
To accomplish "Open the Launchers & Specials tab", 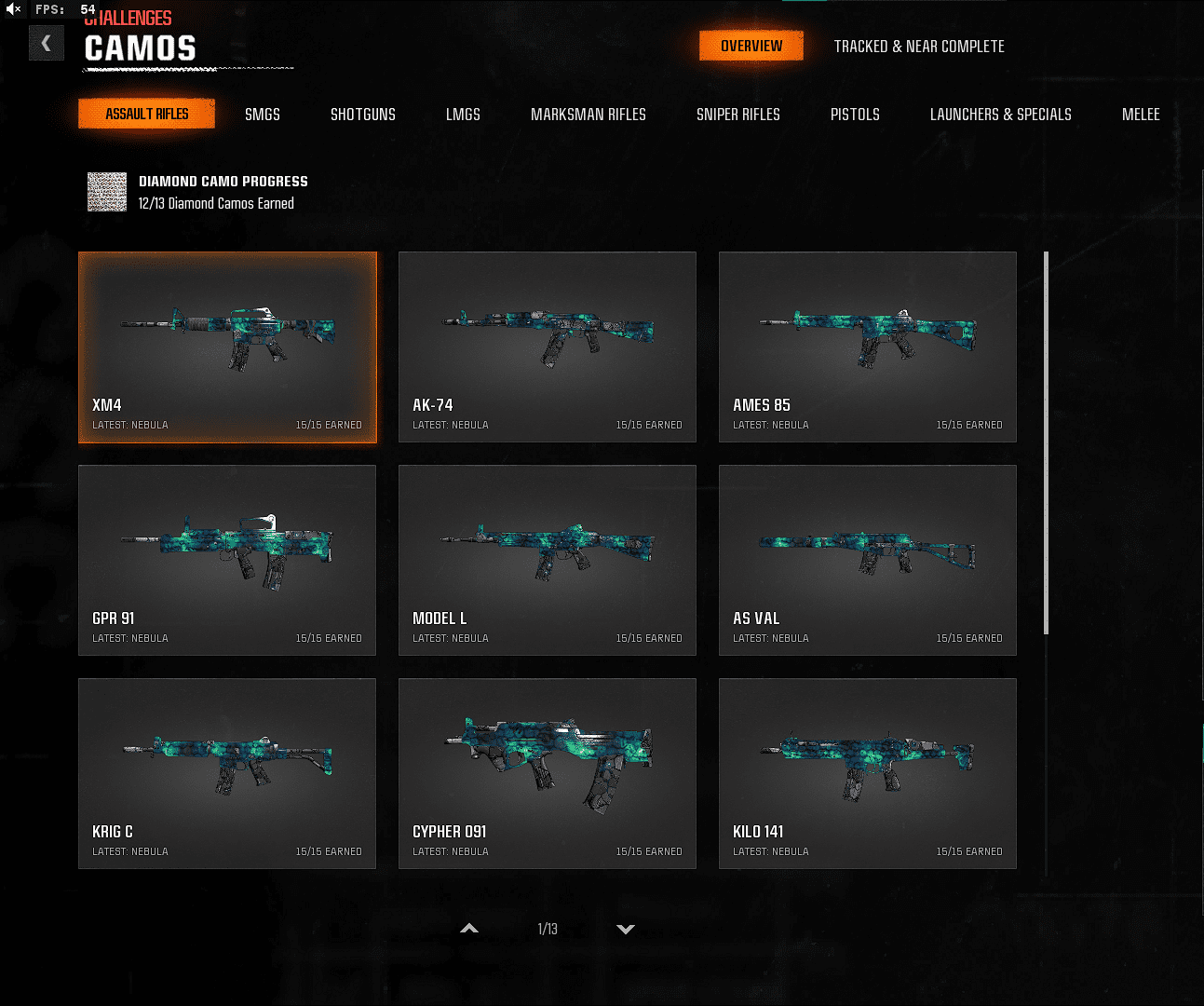I will click(1000, 115).
